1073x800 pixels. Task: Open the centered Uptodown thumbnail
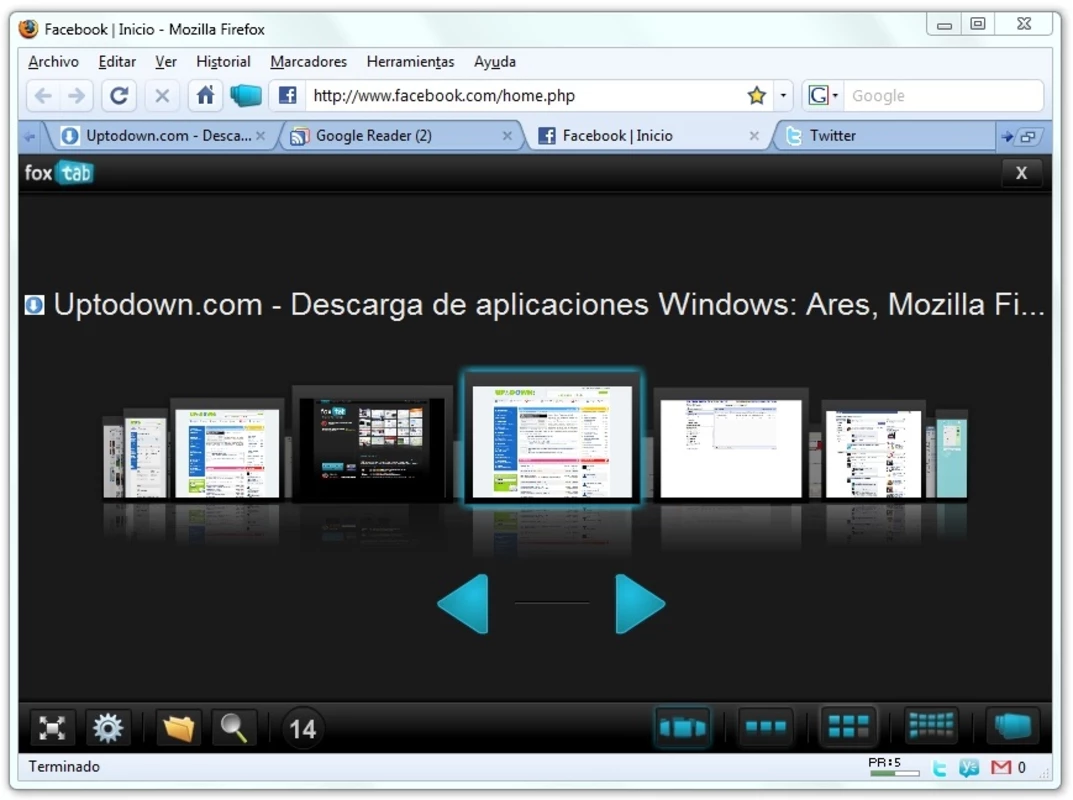(552, 437)
